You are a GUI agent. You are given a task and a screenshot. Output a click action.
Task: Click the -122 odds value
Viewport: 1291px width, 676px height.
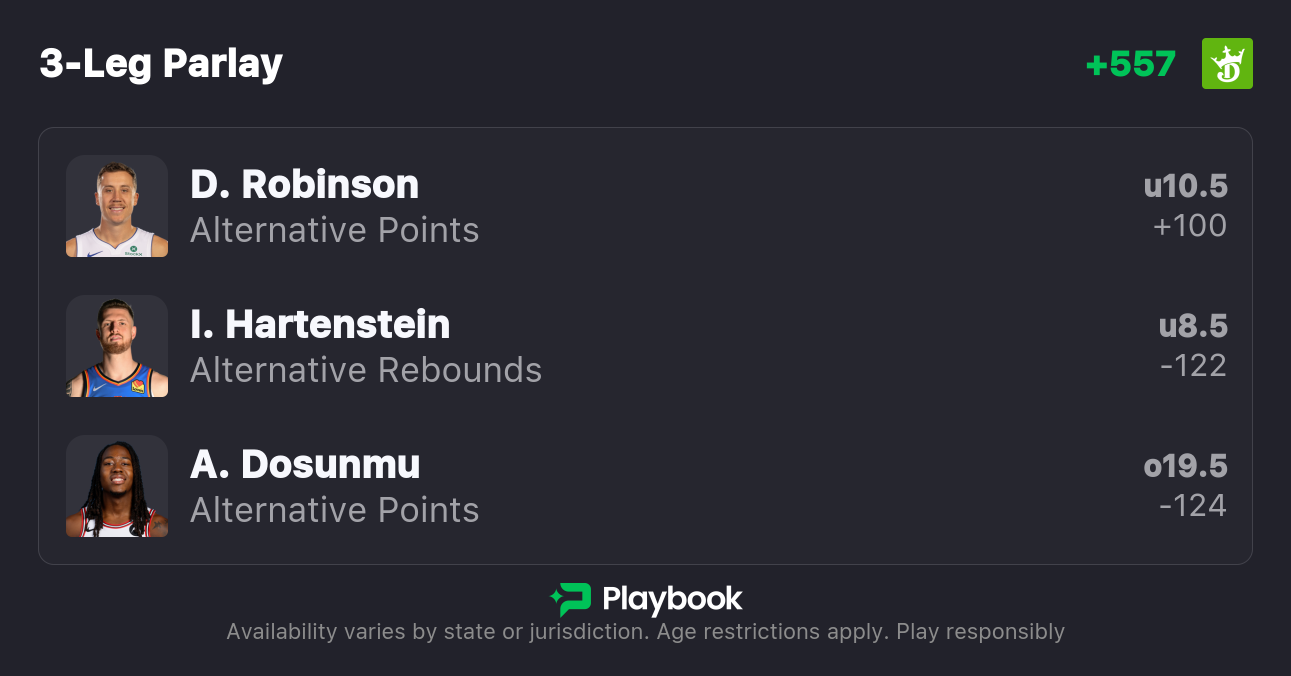tap(1193, 366)
